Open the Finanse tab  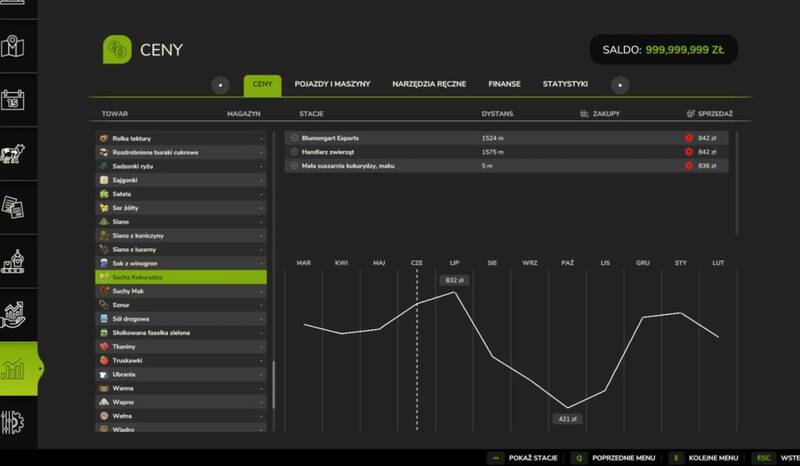click(x=504, y=85)
